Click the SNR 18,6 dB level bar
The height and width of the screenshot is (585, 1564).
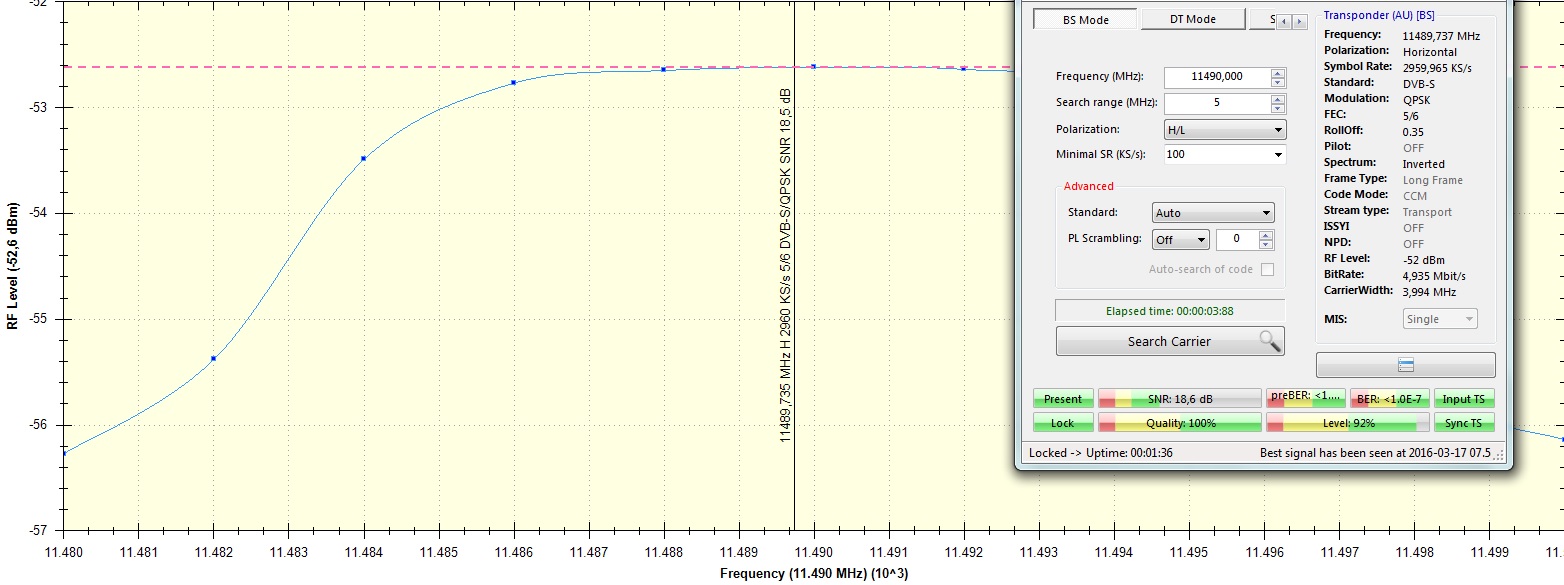(1179, 399)
